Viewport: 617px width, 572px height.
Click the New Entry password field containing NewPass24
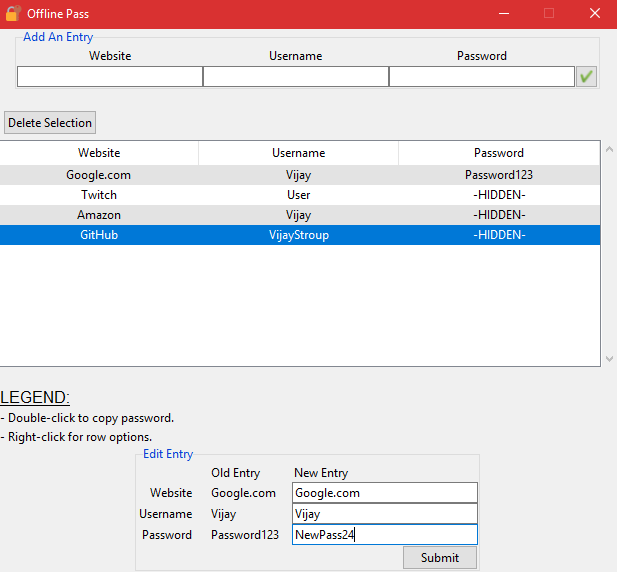(385, 534)
